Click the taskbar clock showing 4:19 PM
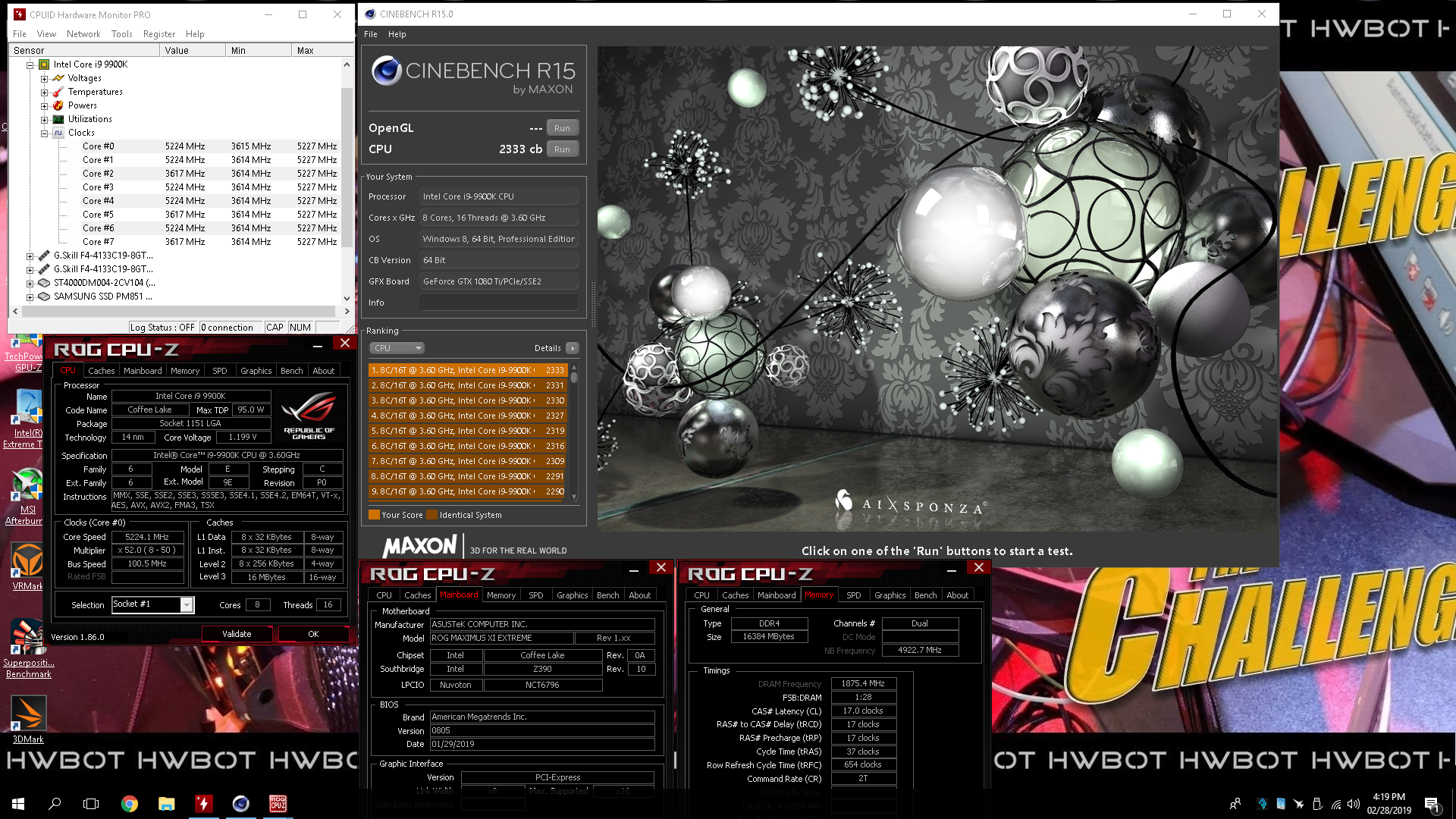Screen dimensions: 1456x819 coord(1389,803)
